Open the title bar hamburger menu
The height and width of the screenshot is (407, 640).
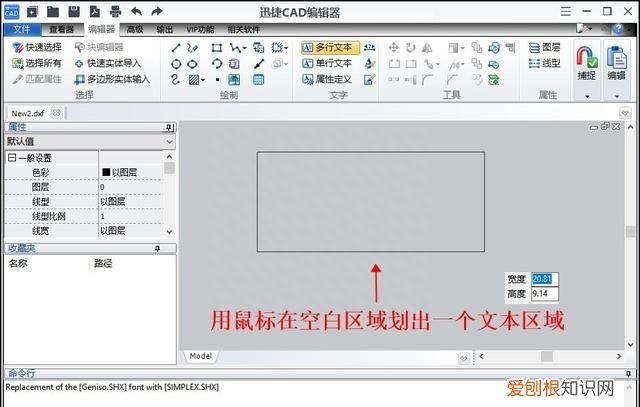[565, 11]
